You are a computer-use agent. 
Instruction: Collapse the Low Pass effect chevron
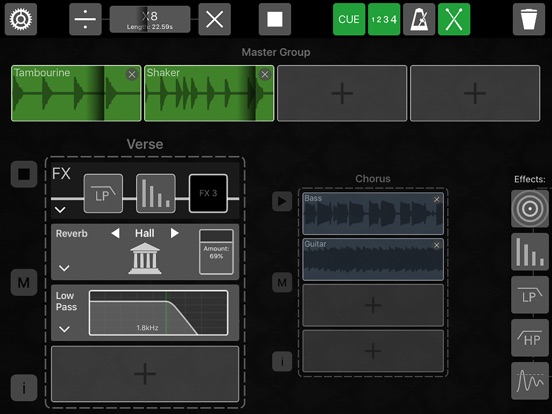pos(64,329)
